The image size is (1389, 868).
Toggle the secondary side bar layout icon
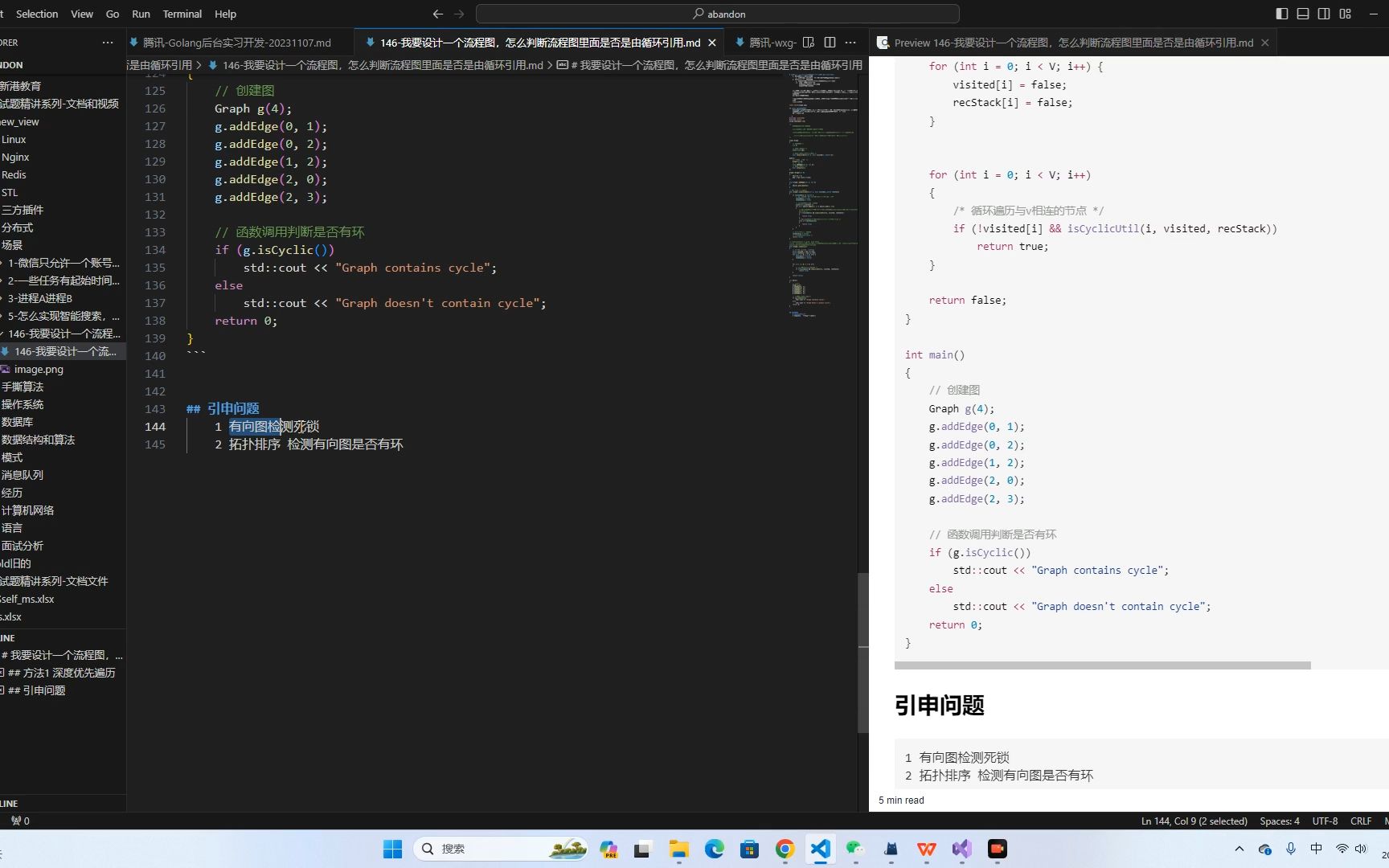(1324, 14)
